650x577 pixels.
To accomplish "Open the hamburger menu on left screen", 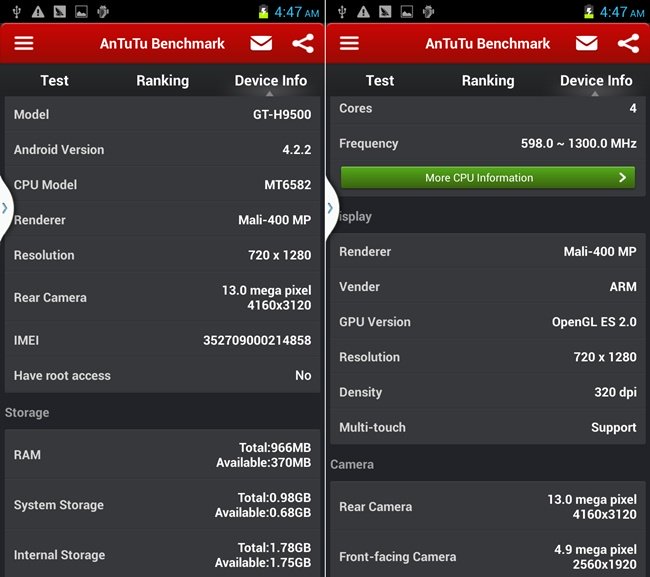I will click(23, 44).
